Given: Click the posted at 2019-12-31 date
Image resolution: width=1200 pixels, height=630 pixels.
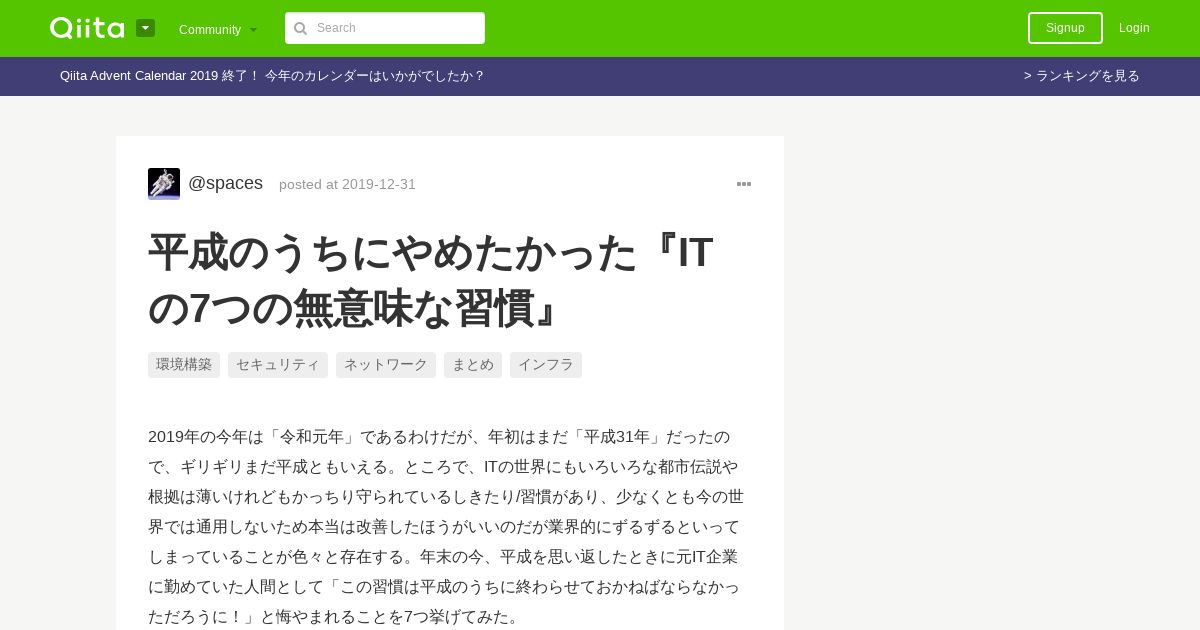Looking at the screenshot, I should pyautogui.click(x=347, y=184).
